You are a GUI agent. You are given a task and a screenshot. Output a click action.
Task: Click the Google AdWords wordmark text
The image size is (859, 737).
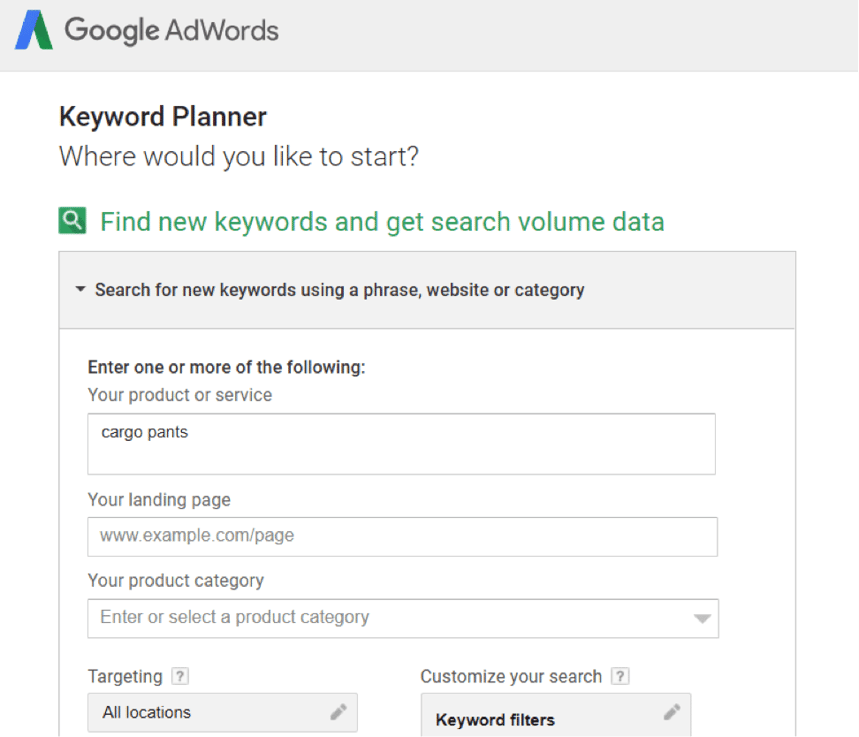[x=171, y=30]
